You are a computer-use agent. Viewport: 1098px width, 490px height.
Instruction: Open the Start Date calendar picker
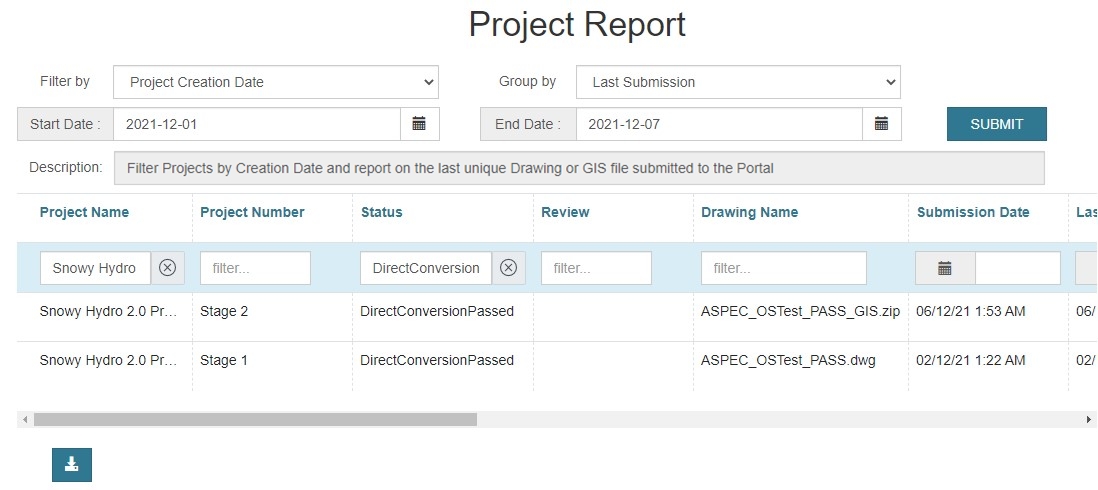tap(419, 124)
